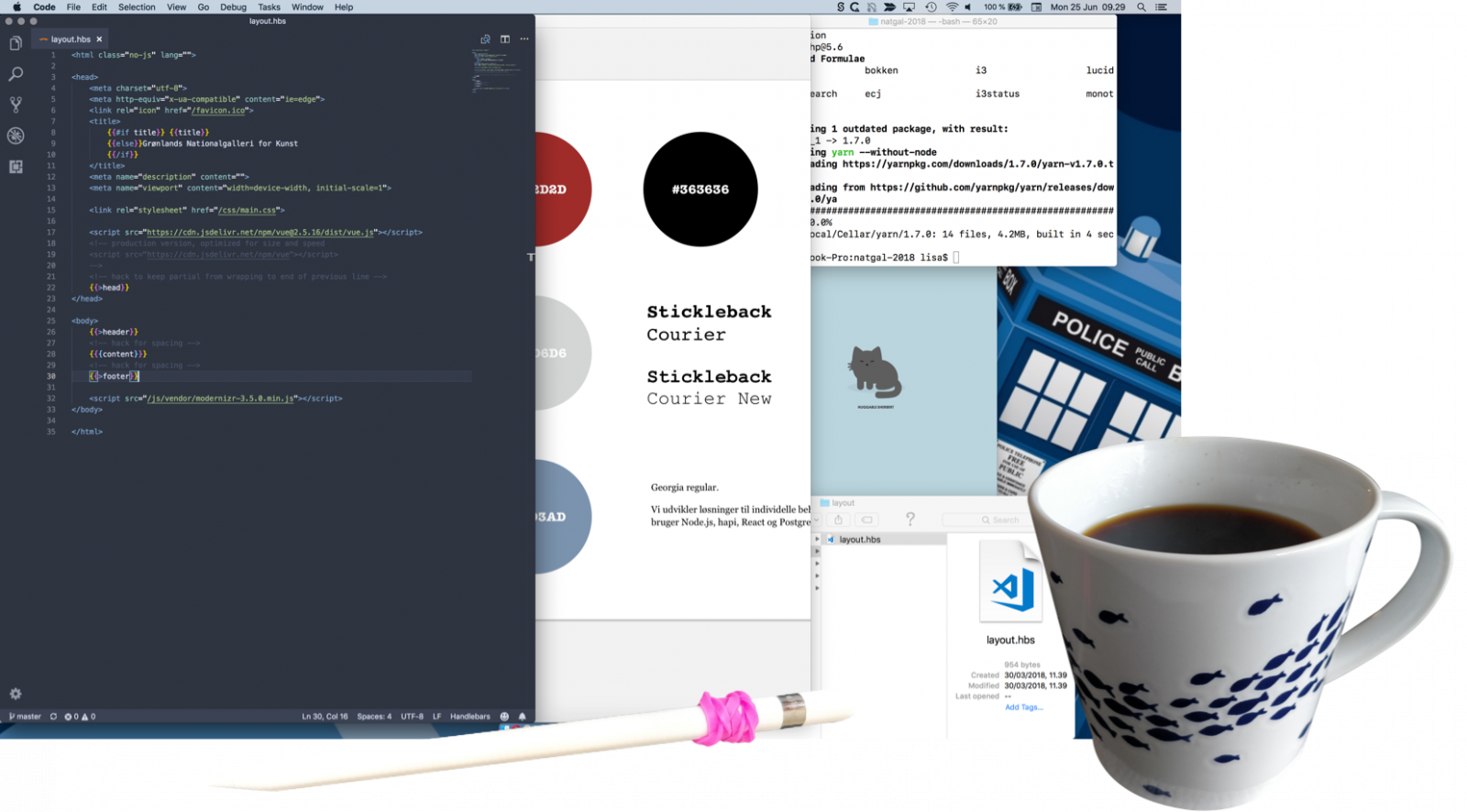
Task: Open Notification Center list icon
Action: tap(1162, 7)
